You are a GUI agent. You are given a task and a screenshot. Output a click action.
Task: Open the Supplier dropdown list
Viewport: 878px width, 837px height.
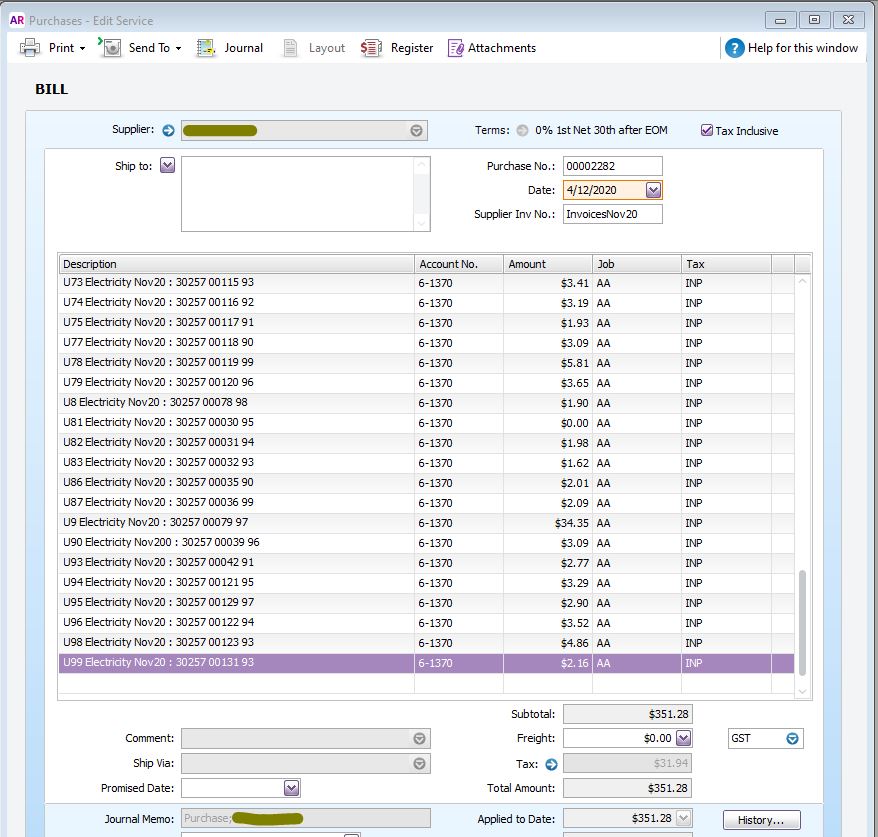coord(416,130)
